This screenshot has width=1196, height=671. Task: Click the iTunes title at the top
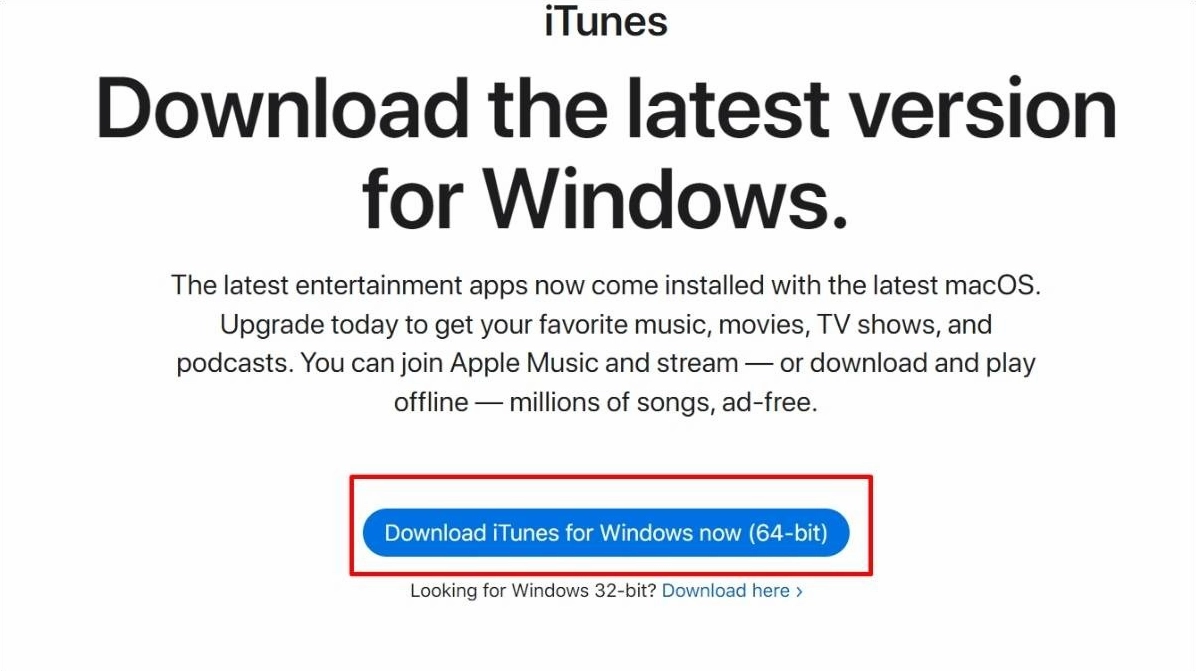click(x=606, y=21)
